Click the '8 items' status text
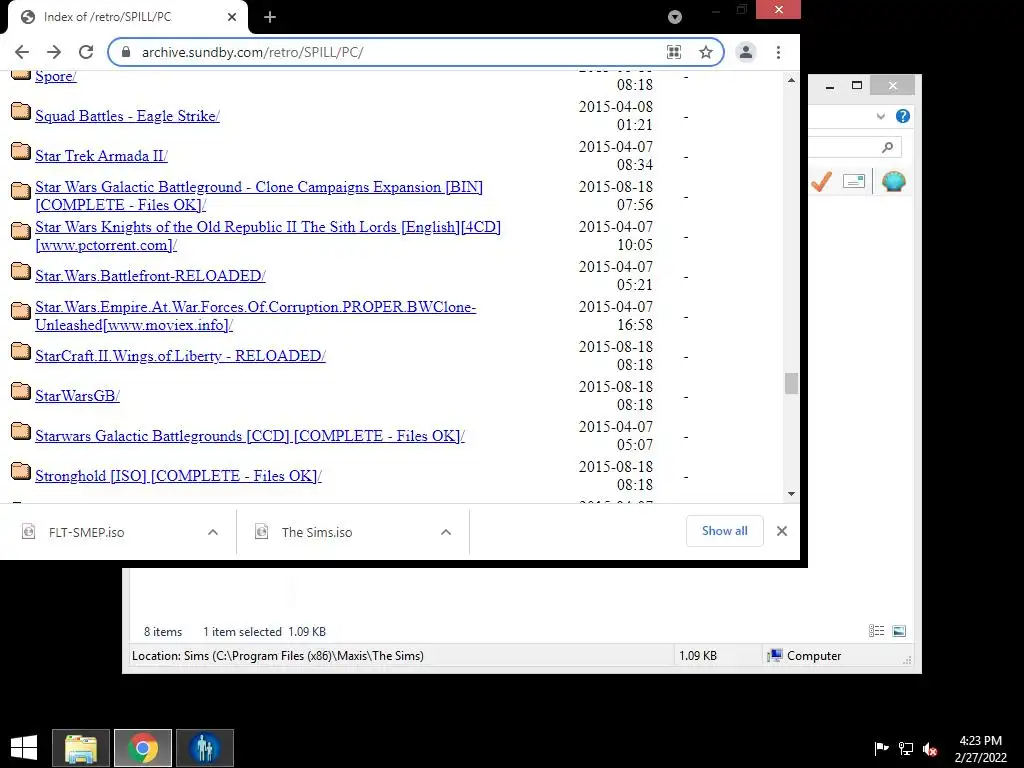Image resolution: width=1024 pixels, height=768 pixels. [x=163, y=632]
